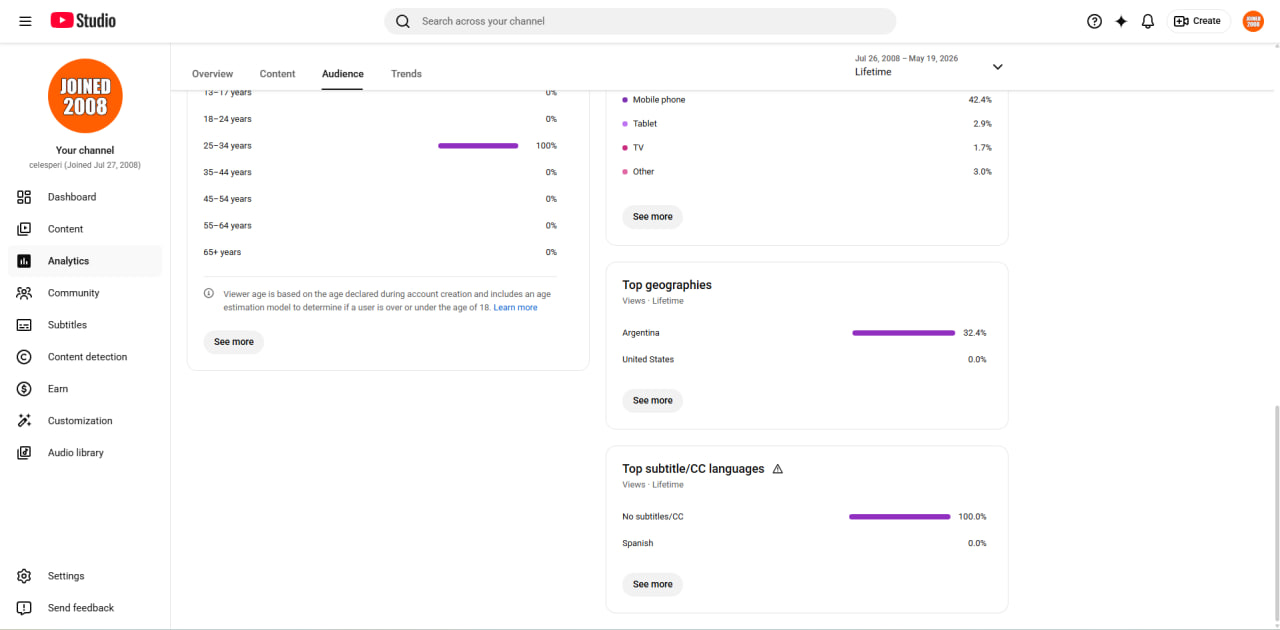Click See more under device type list
1280x630 pixels.
(x=653, y=217)
